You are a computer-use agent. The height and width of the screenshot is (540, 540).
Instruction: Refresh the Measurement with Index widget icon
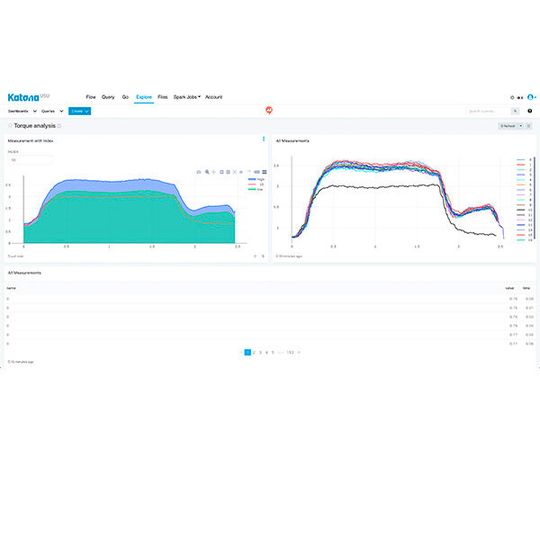(x=255, y=256)
